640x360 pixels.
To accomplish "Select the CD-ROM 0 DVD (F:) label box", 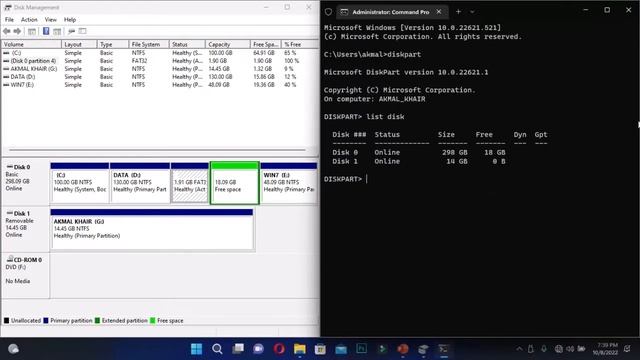I will click(25, 275).
